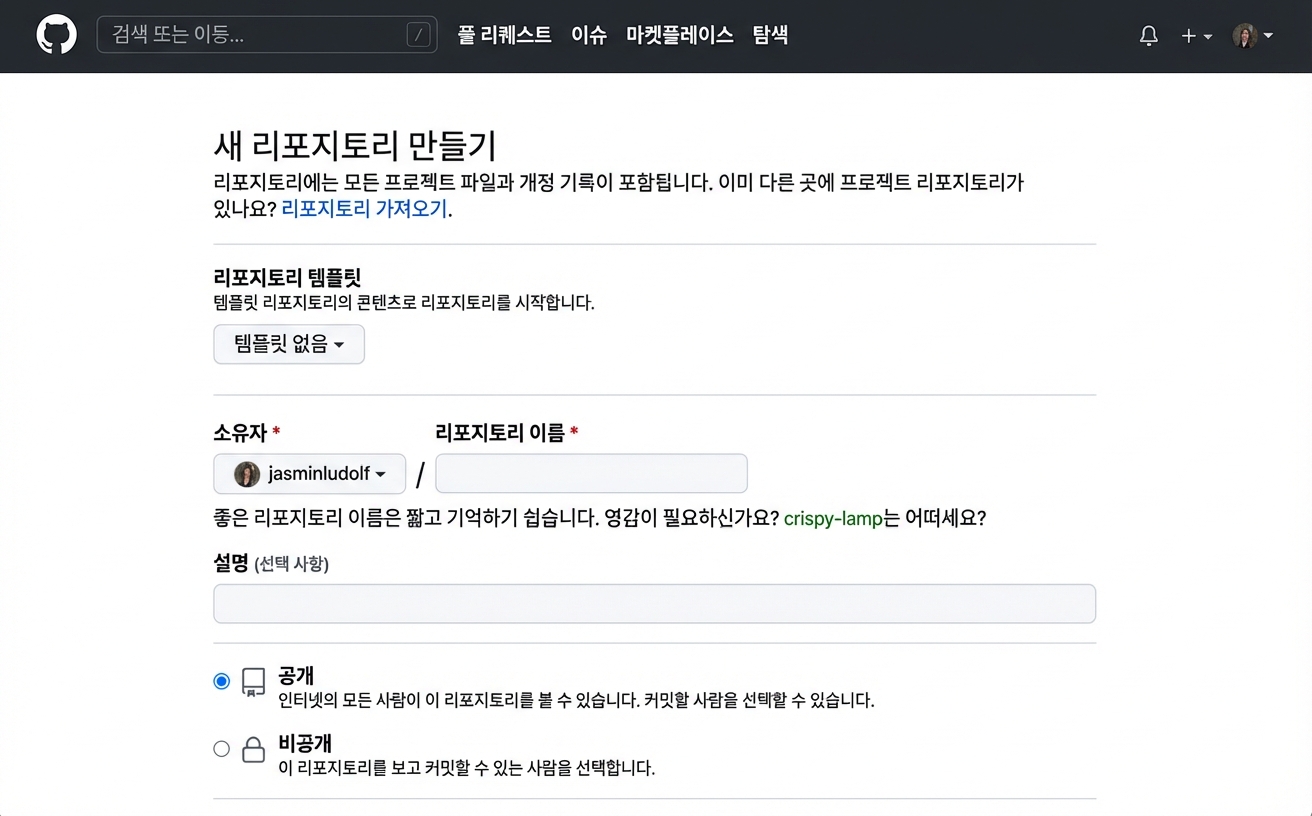Open the GitHub home logo
The height and width of the screenshot is (816, 1312).
[56, 35]
